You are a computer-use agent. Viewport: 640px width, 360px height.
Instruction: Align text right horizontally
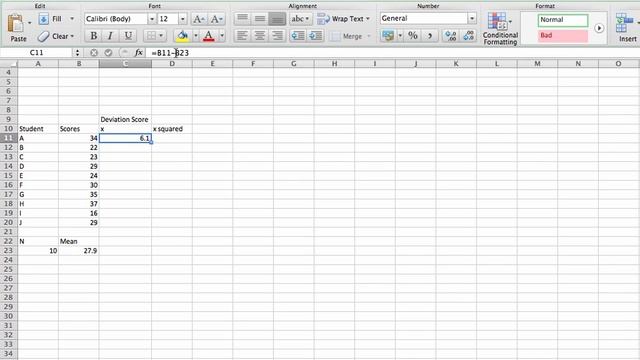pyautogui.click(x=277, y=36)
